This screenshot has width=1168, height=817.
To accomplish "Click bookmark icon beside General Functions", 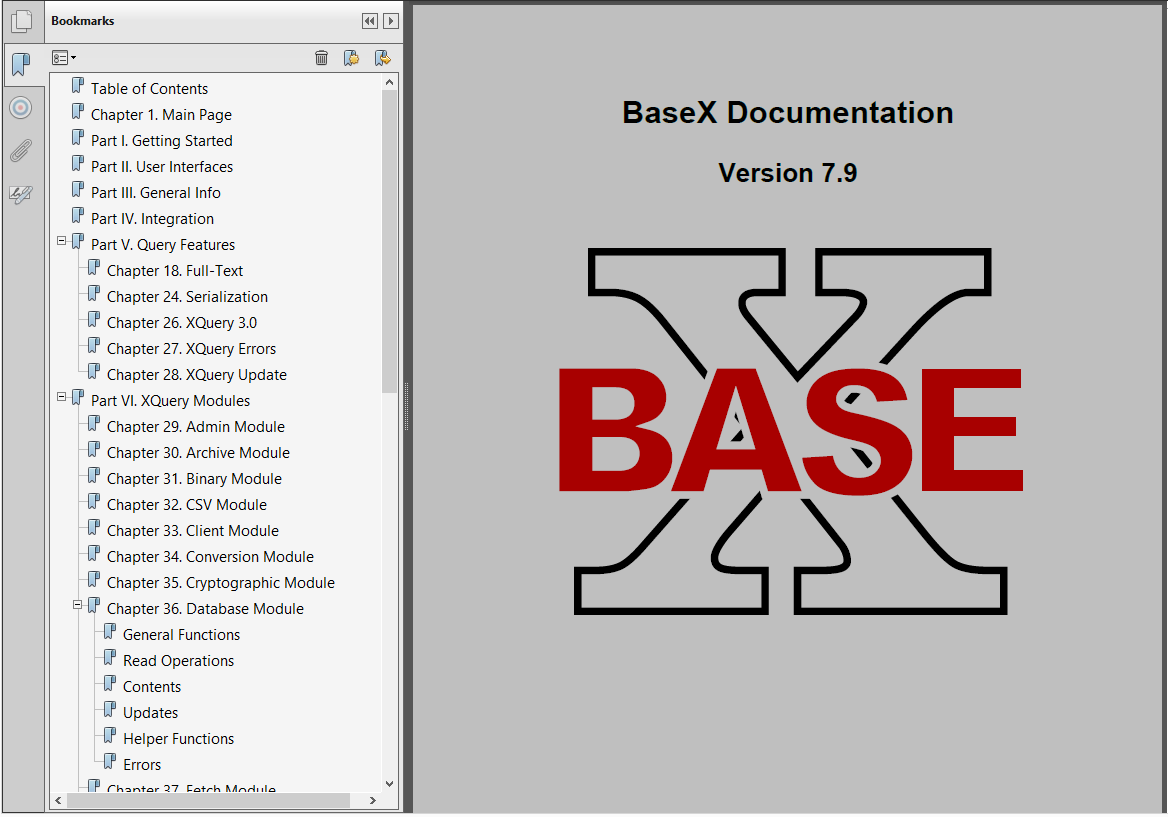I will [x=110, y=632].
